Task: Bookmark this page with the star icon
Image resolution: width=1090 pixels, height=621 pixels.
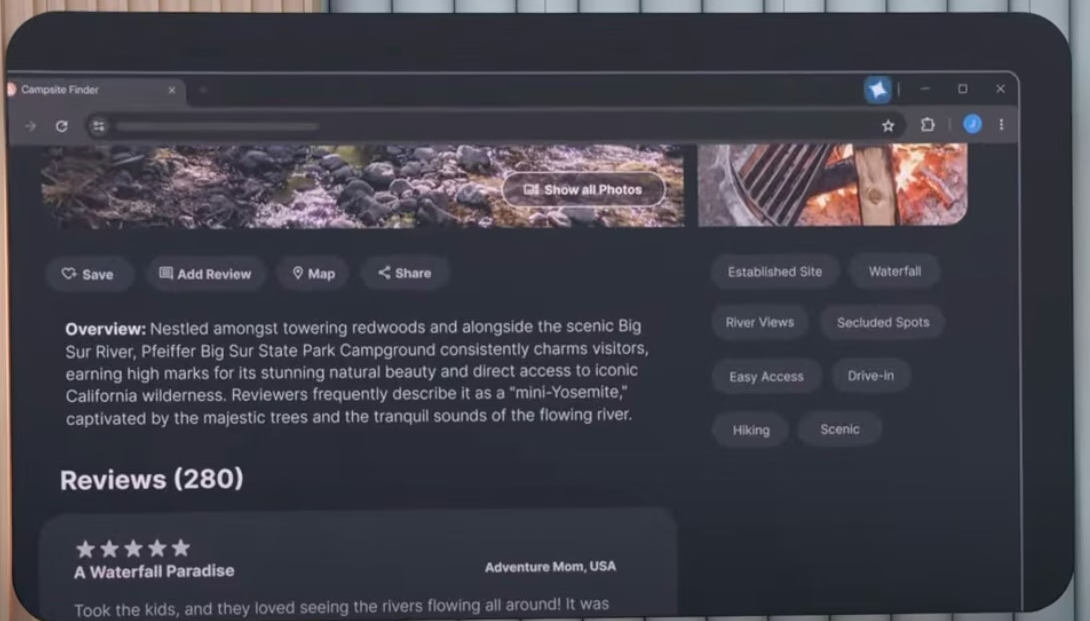Action: 888,125
